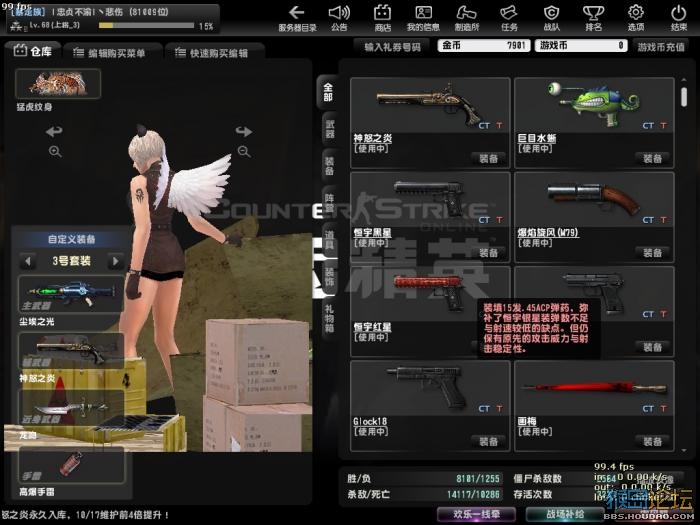Click scrollbar down arrow in inventory list
Screen dimensions: 700x525
(x=684, y=451)
